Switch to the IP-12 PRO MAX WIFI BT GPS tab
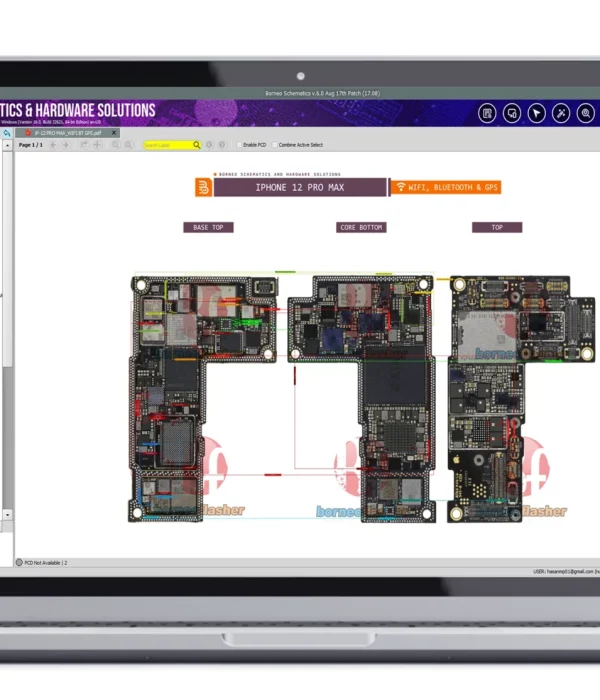This screenshot has width=600, height=700. (x=68, y=133)
